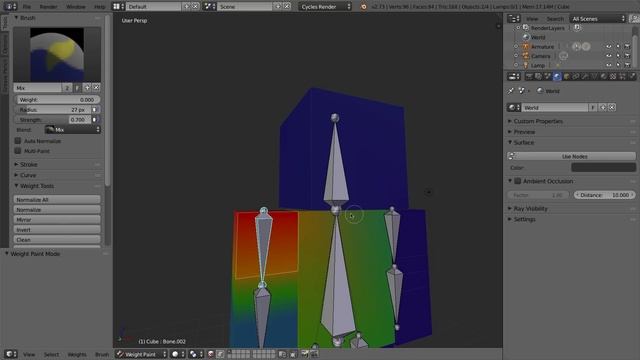Toggle fake user F on Mix brush

[x=77, y=87]
